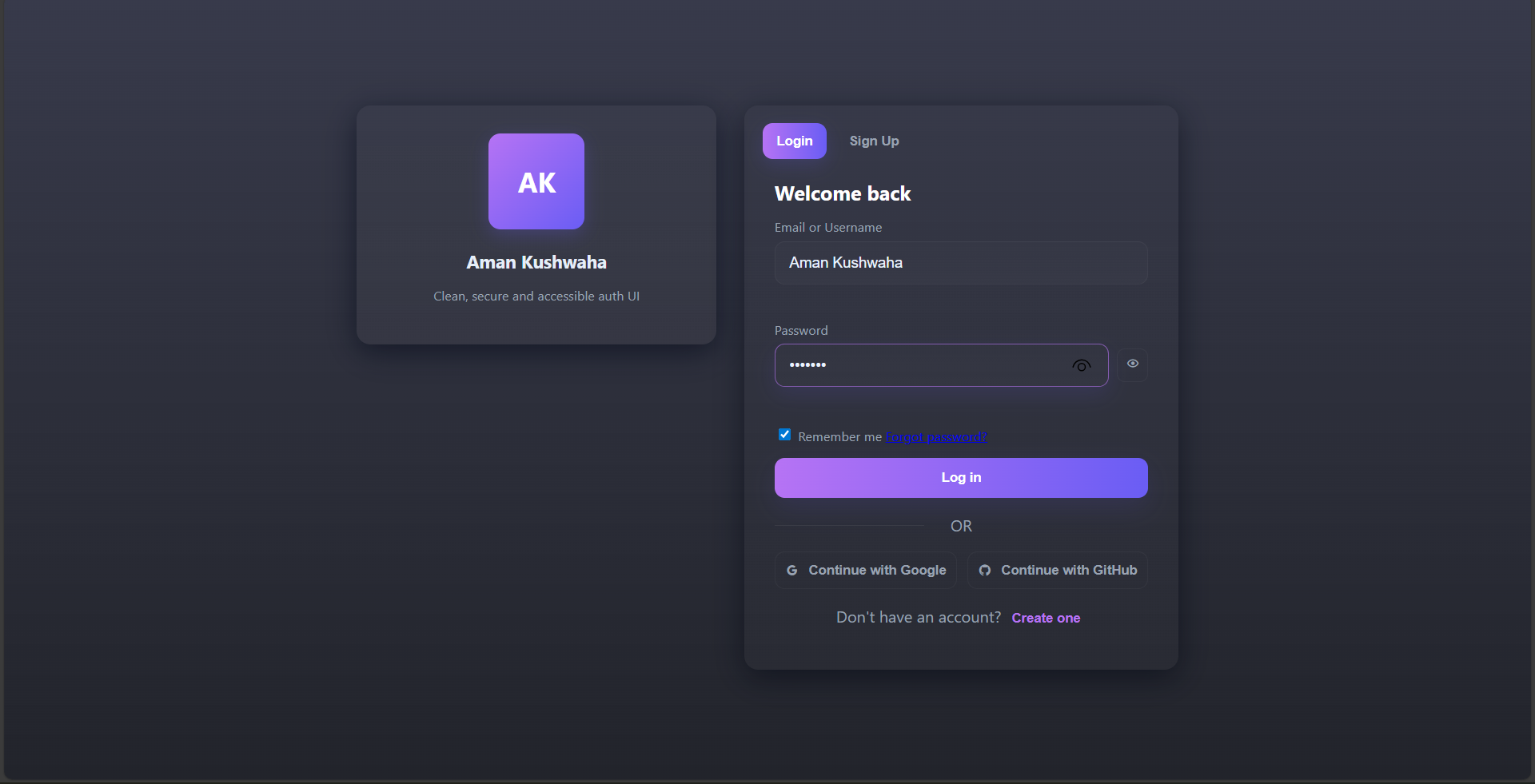Click the Continue with Google button
Viewport: 1535px width, 784px height.
point(864,570)
